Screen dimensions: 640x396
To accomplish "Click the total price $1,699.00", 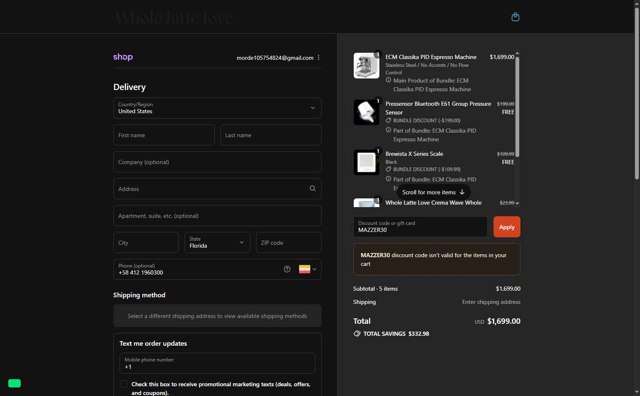I will pos(504,321).
